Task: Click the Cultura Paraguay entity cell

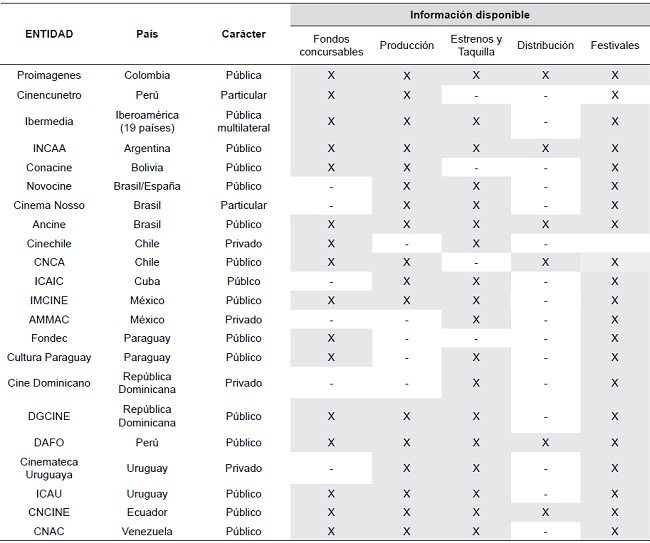Action: [49, 357]
